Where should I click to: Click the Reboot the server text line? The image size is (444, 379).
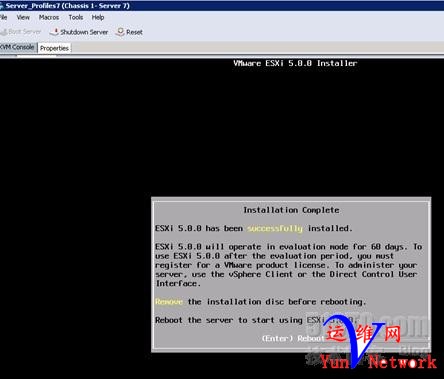(x=255, y=320)
